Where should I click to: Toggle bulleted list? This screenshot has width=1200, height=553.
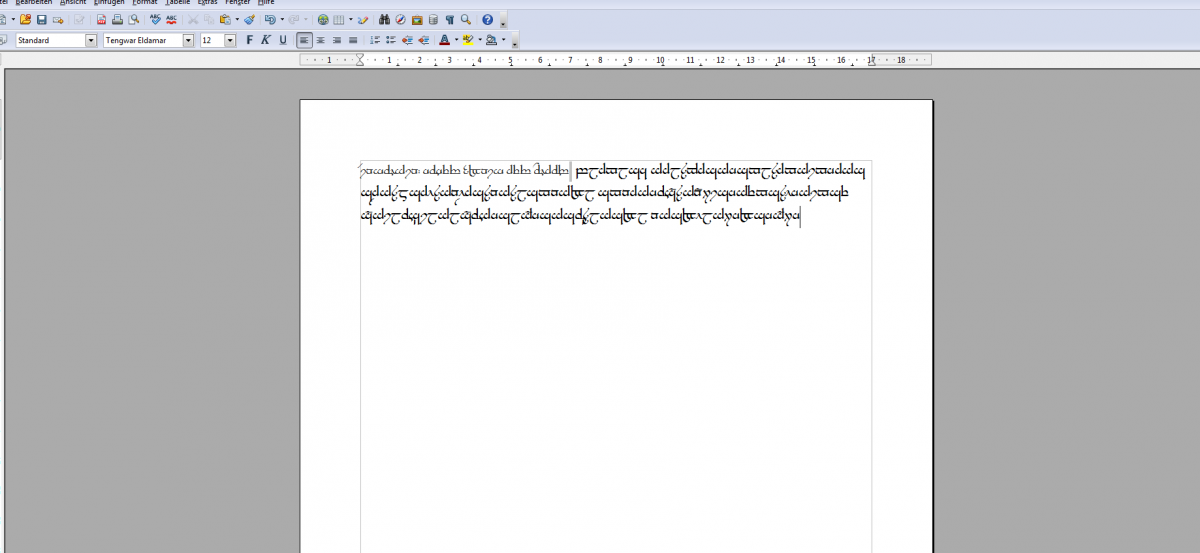pyautogui.click(x=391, y=40)
